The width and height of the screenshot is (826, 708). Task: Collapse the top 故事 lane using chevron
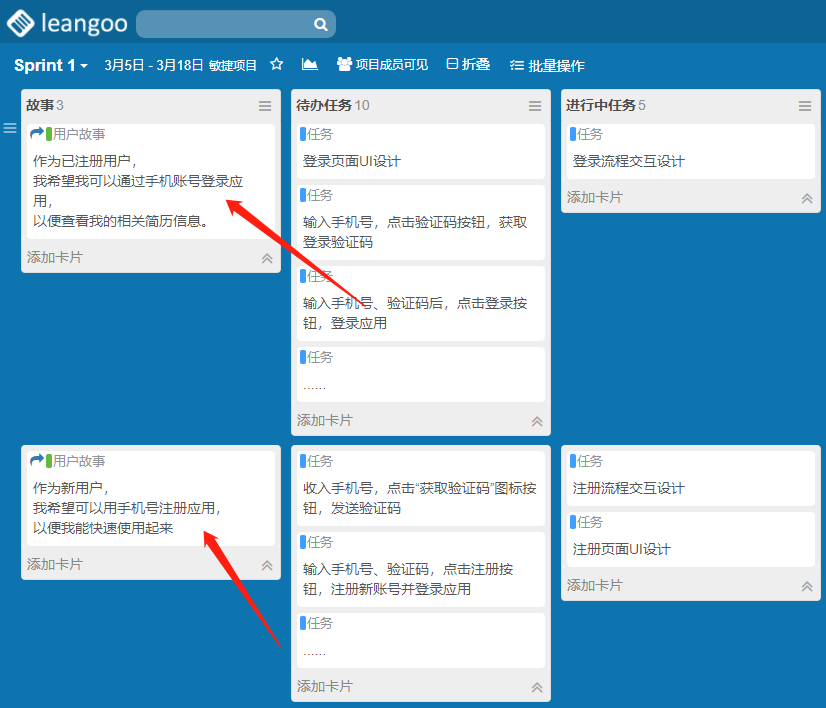pos(267,258)
